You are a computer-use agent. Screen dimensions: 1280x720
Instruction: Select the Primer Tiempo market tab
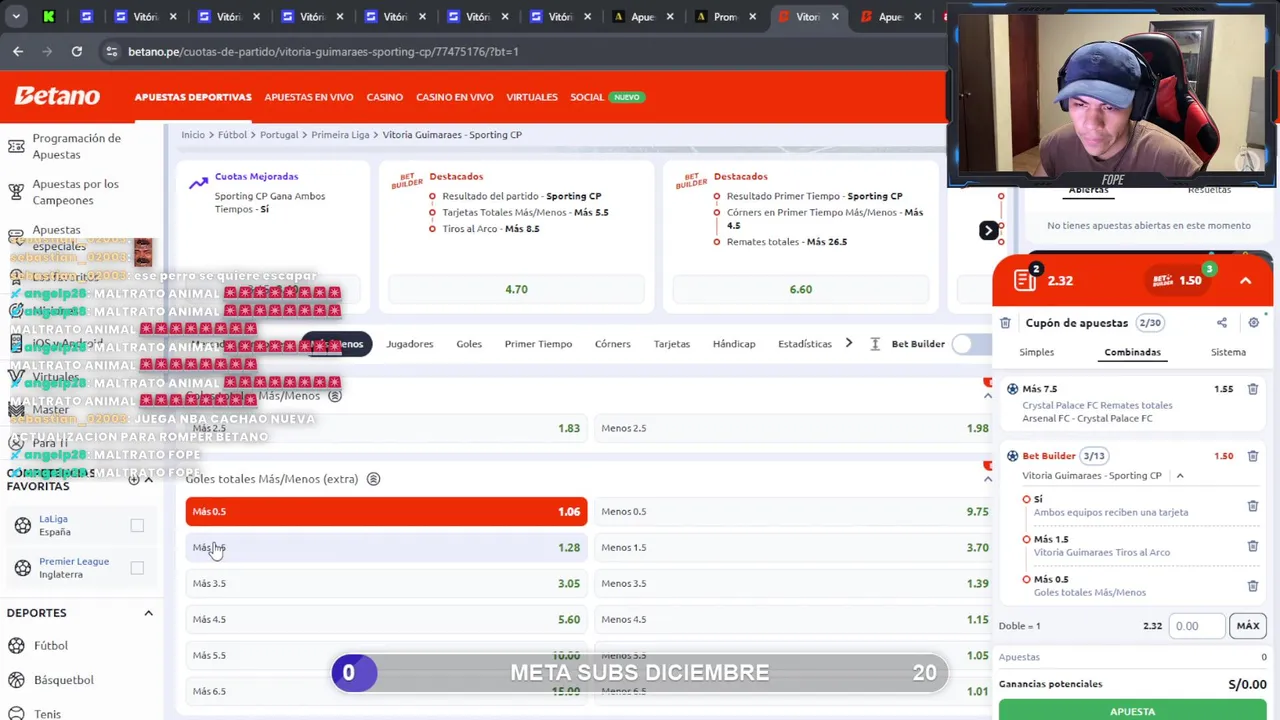click(x=538, y=344)
